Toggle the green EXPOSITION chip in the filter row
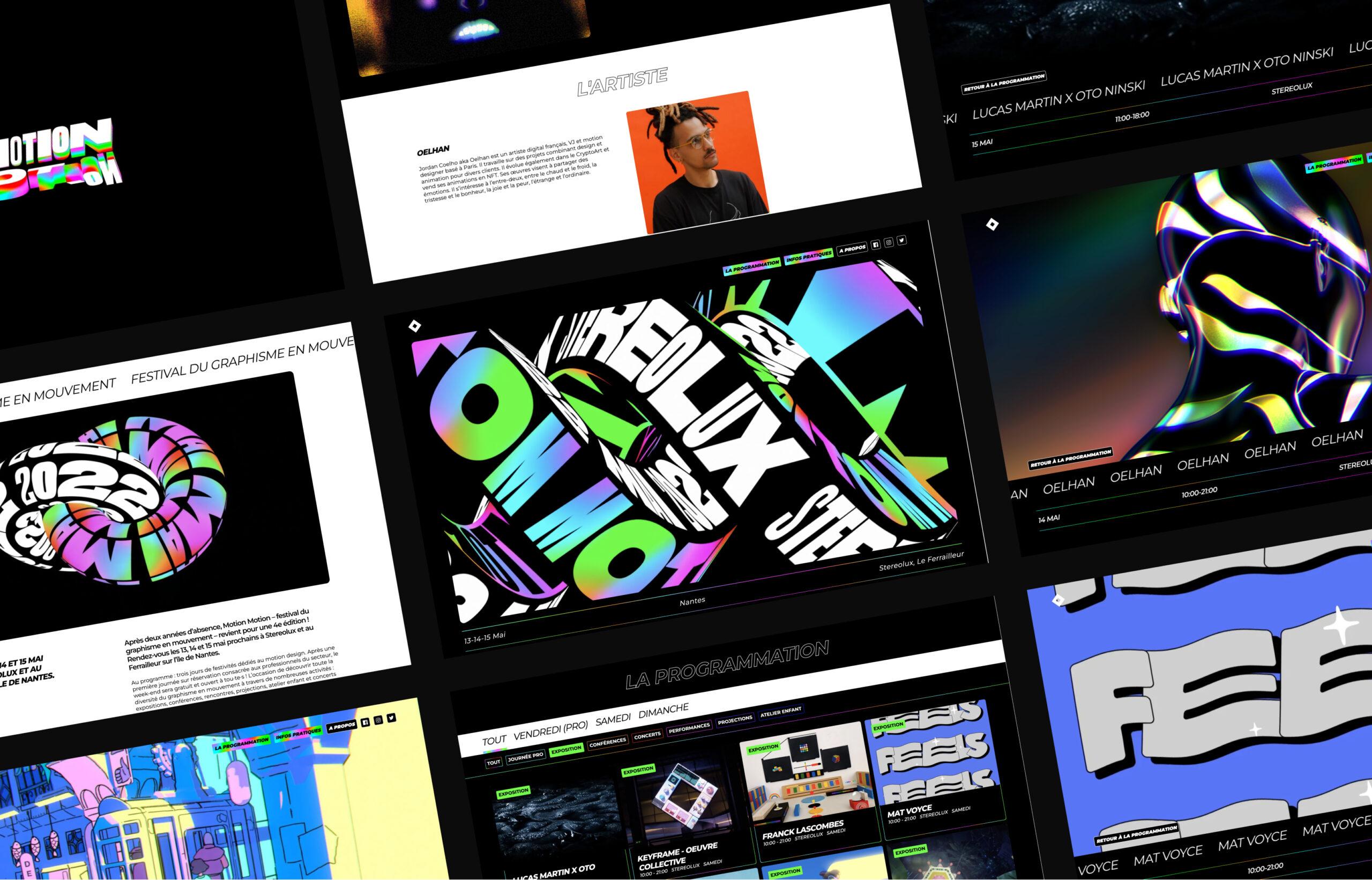The image size is (1372, 880). (566, 750)
